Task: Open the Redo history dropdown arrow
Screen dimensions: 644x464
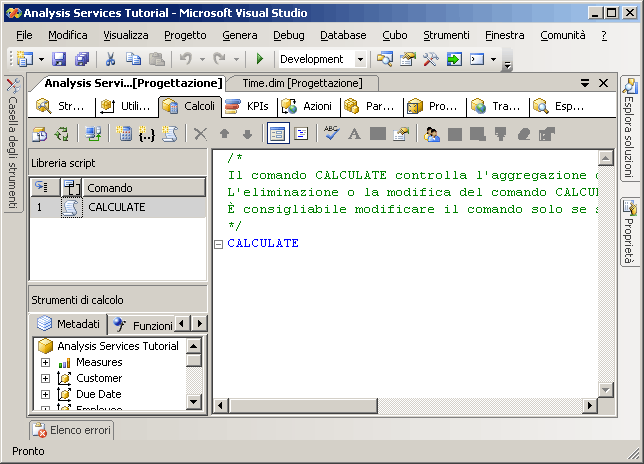Action: click(x=236, y=59)
